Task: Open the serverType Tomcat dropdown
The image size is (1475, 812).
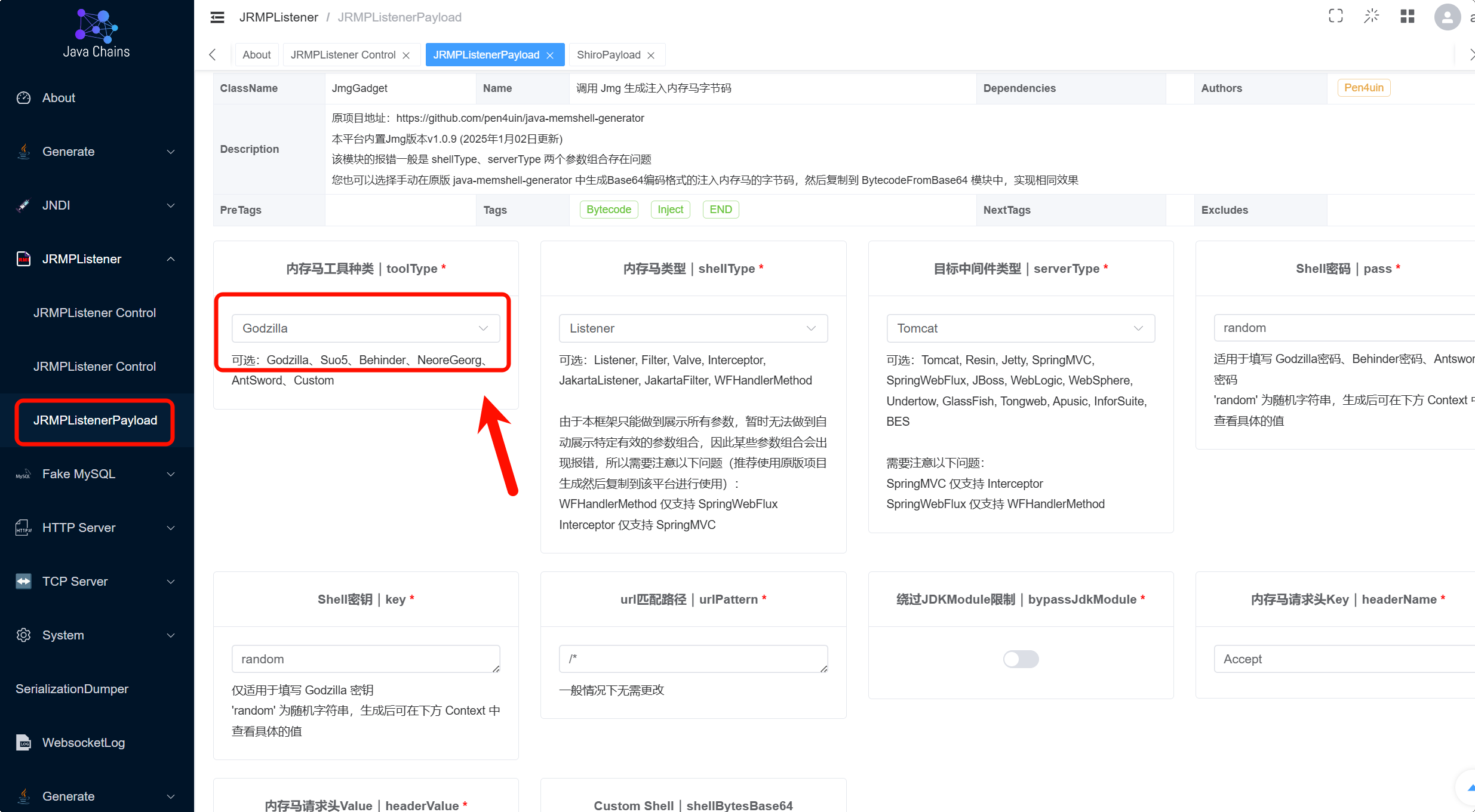Action: tap(1020, 328)
